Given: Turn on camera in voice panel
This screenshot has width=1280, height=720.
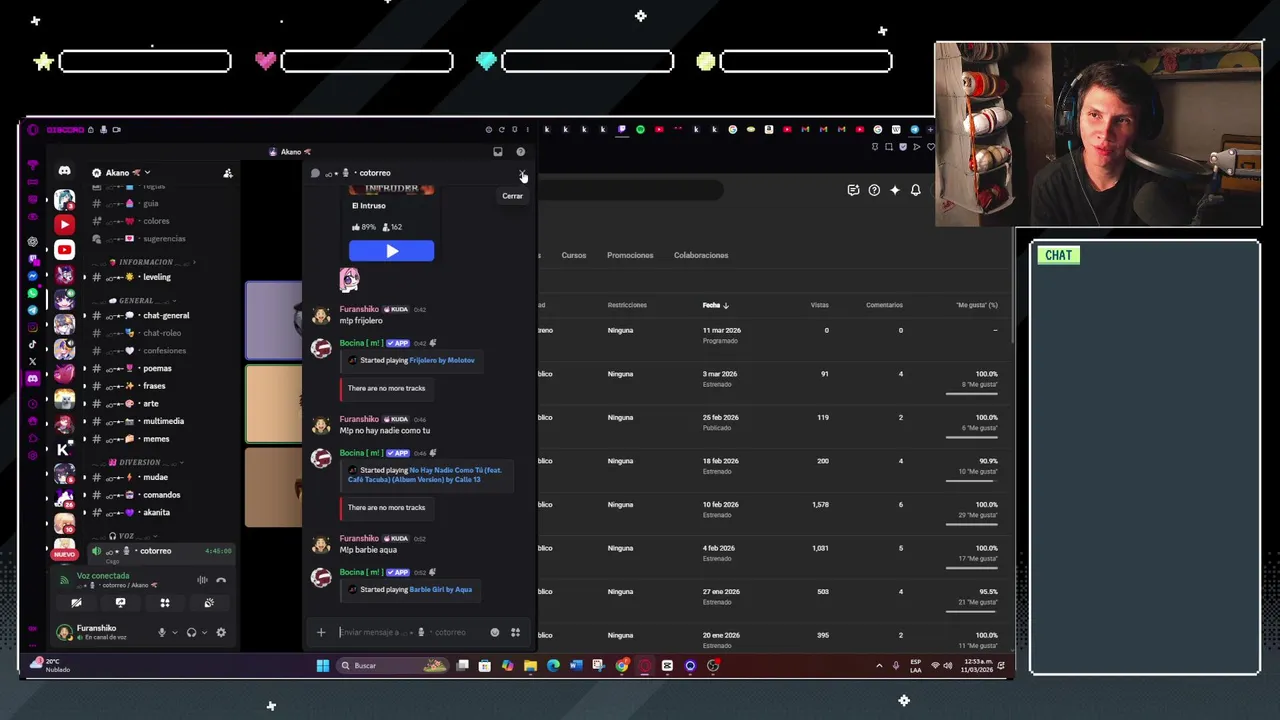Looking at the screenshot, I should click(76, 603).
